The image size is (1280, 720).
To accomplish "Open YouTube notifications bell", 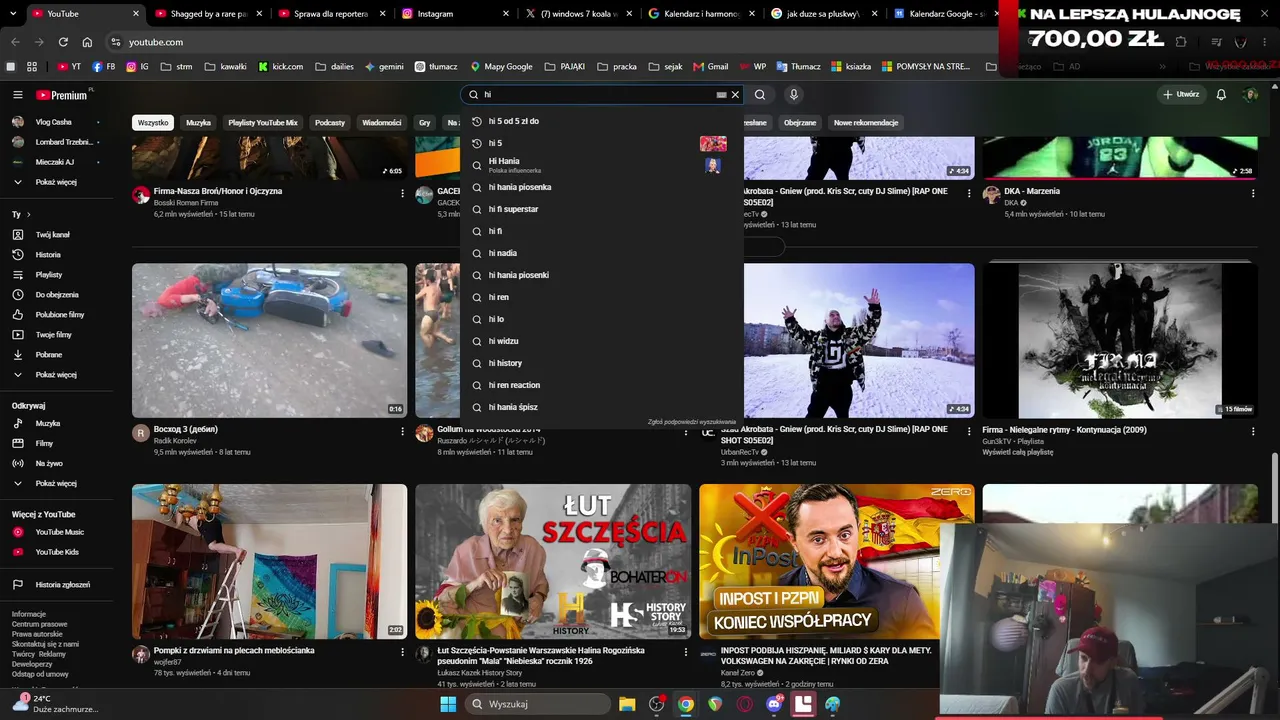I will pos(1221,95).
